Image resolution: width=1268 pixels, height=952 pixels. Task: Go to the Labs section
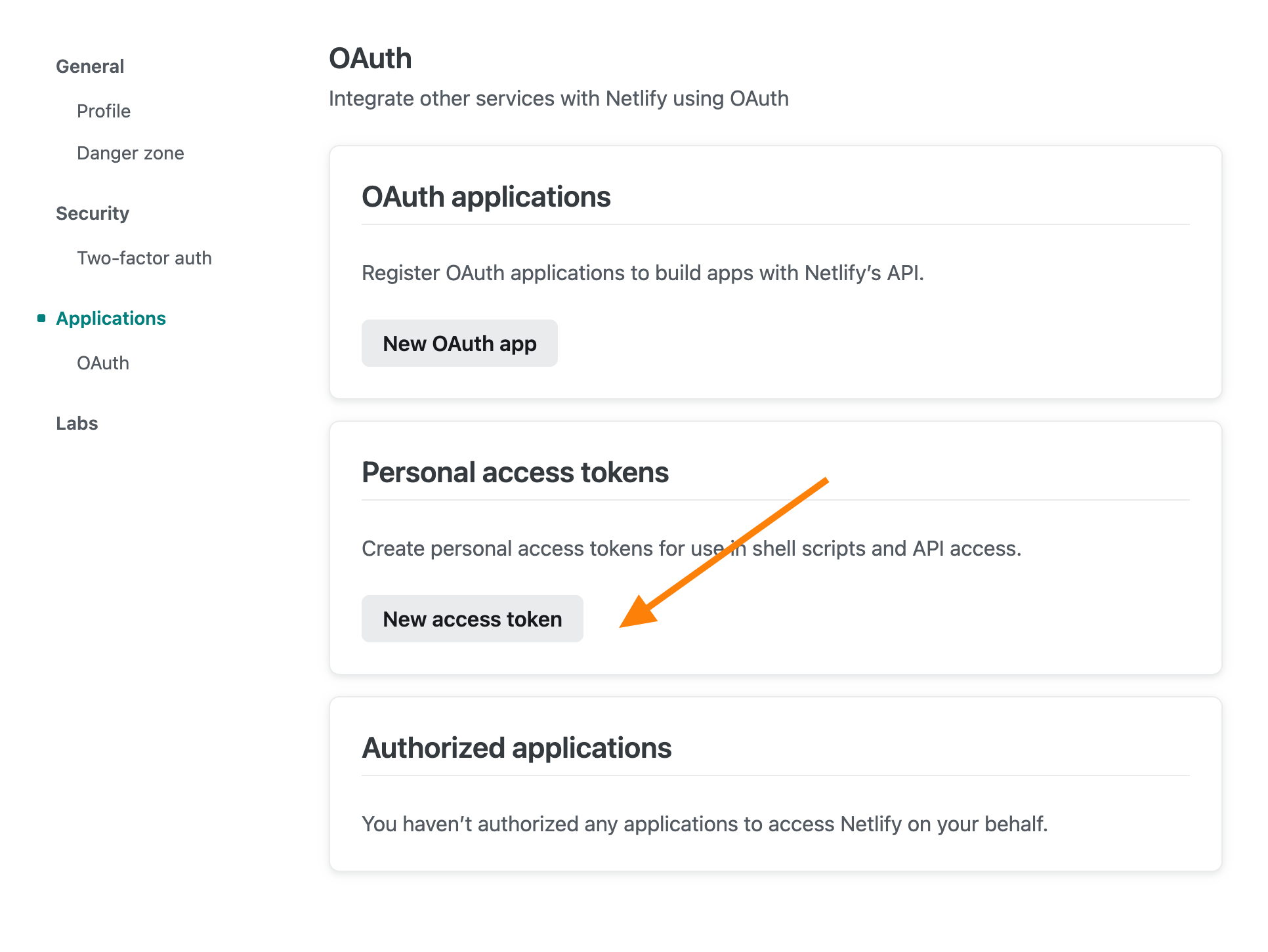click(x=77, y=423)
